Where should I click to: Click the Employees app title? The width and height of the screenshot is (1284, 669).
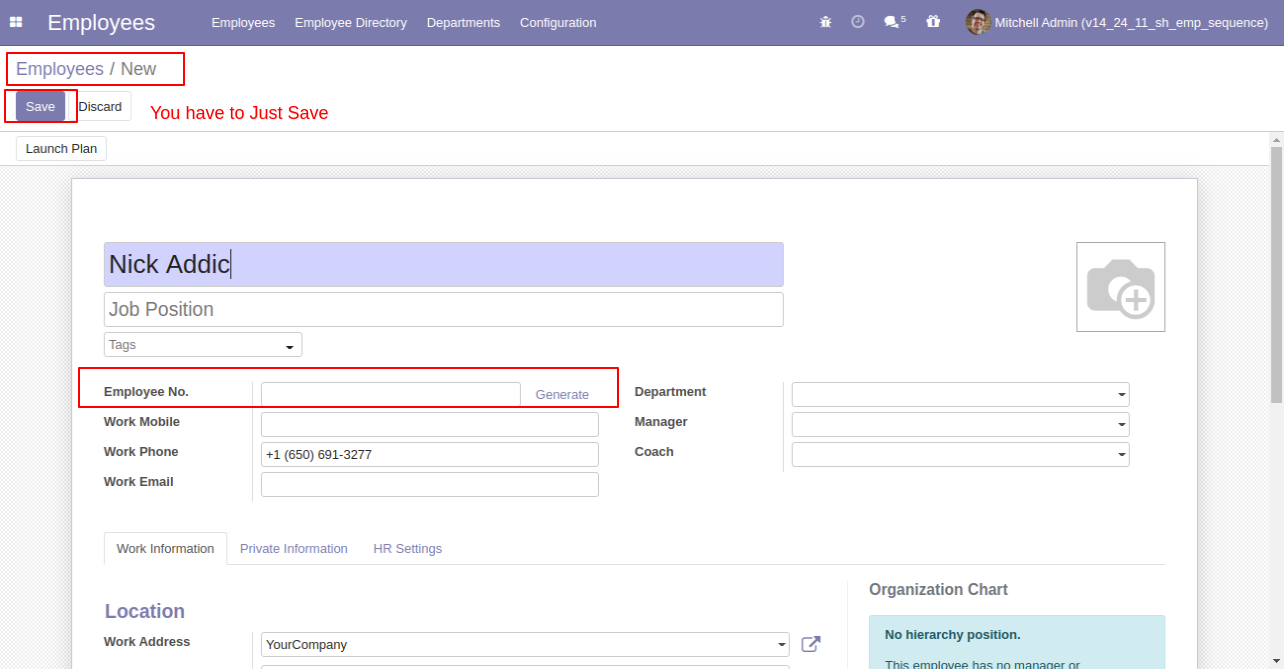101,22
